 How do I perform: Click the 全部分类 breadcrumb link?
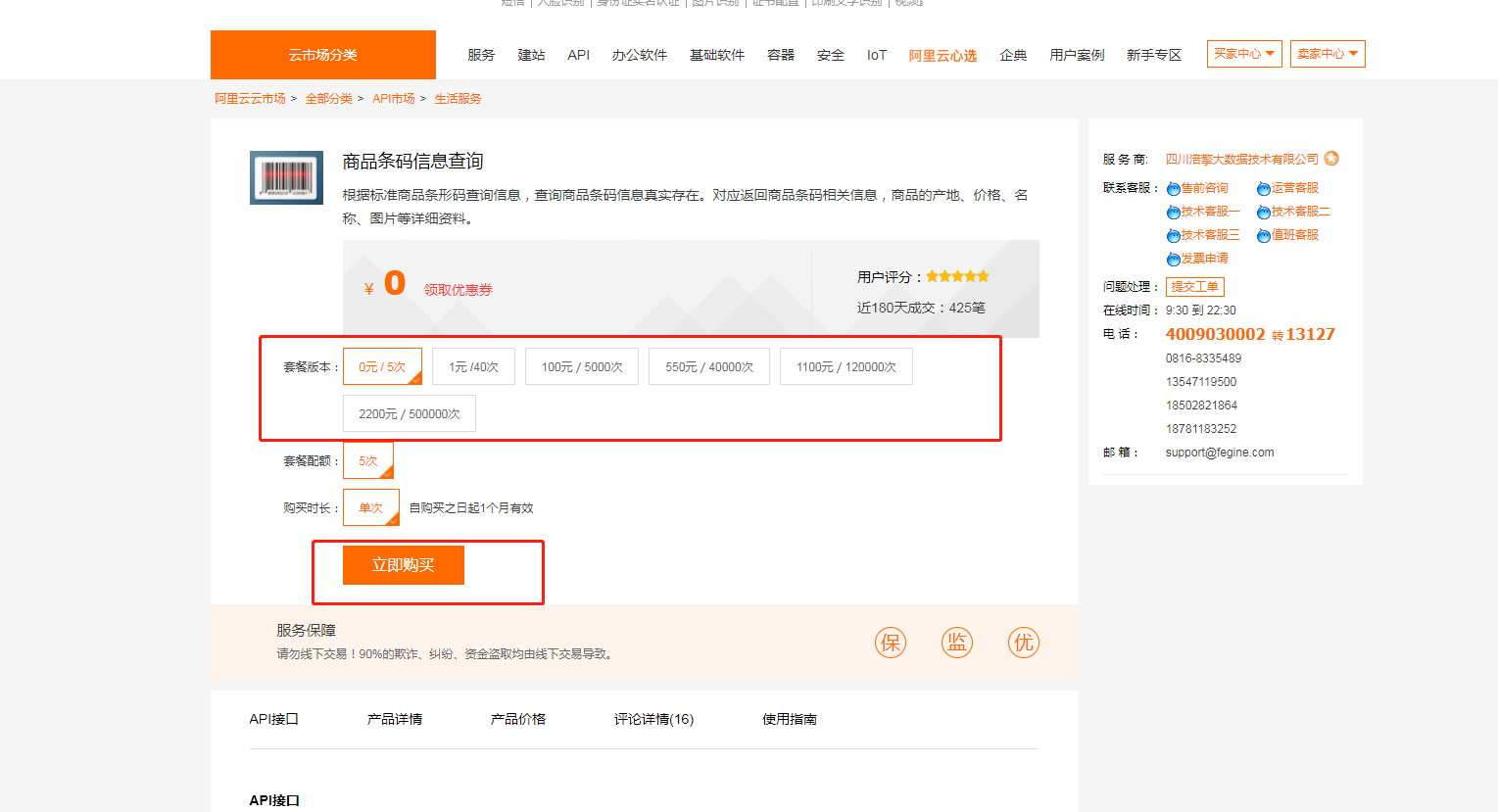[328, 98]
